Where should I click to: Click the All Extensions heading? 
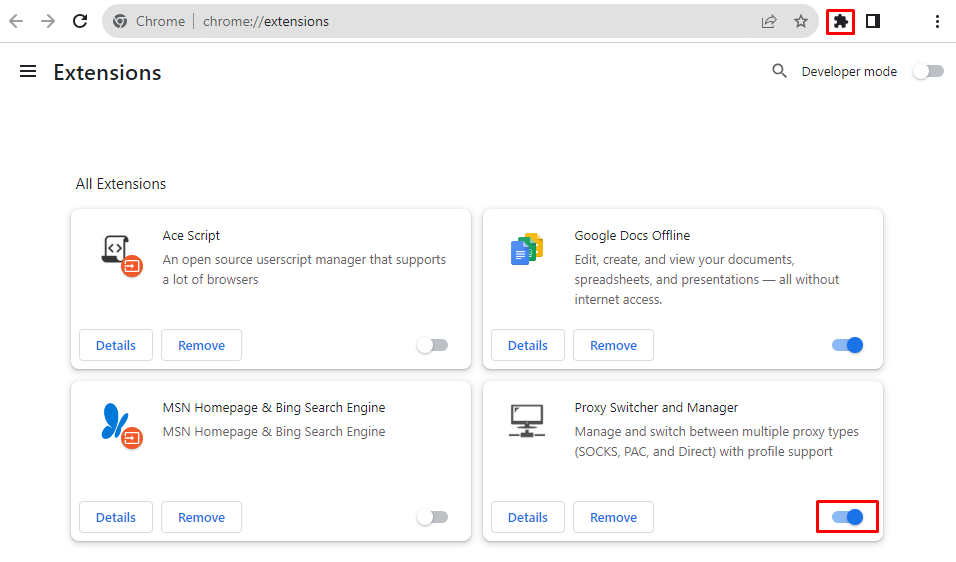click(121, 184)
